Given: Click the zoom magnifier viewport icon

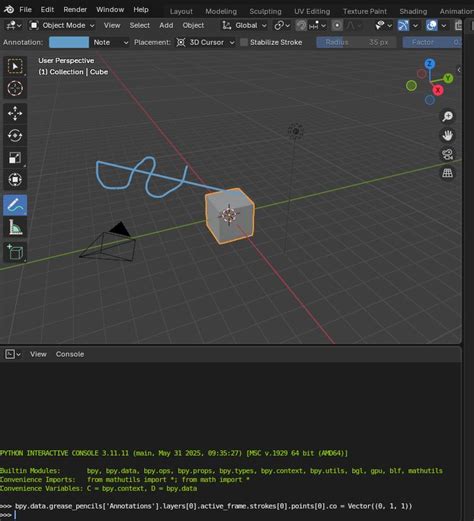Looking at the screenshot, I should tap(447, 116).
